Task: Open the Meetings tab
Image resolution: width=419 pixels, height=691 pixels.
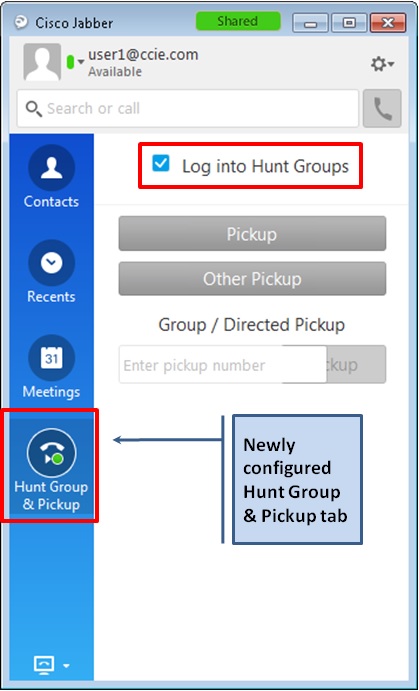Action: [x=51, y=367]
